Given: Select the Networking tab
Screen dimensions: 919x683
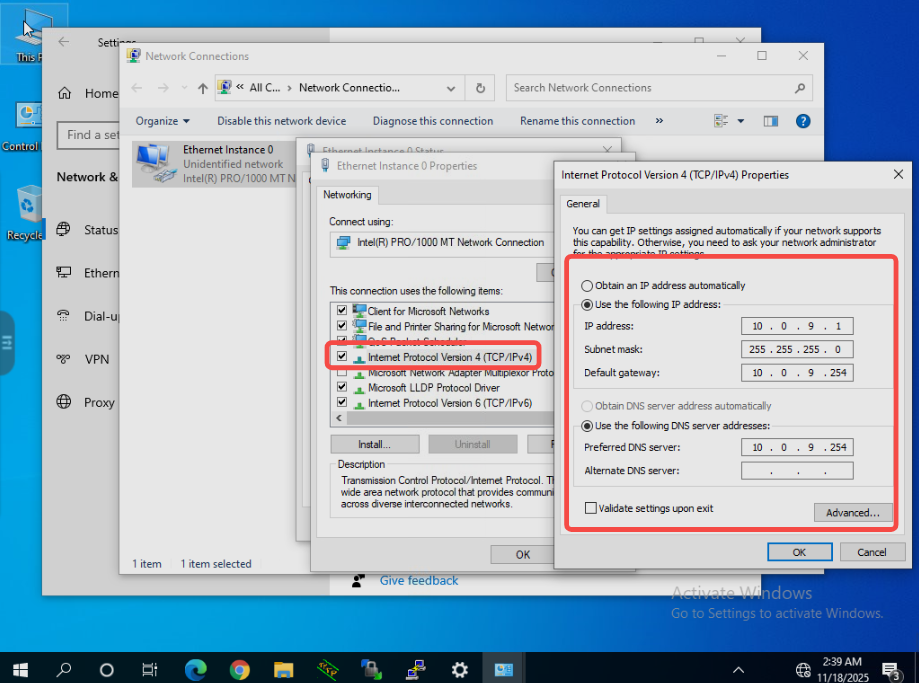Looking at the screenshot, I should 347,195.
